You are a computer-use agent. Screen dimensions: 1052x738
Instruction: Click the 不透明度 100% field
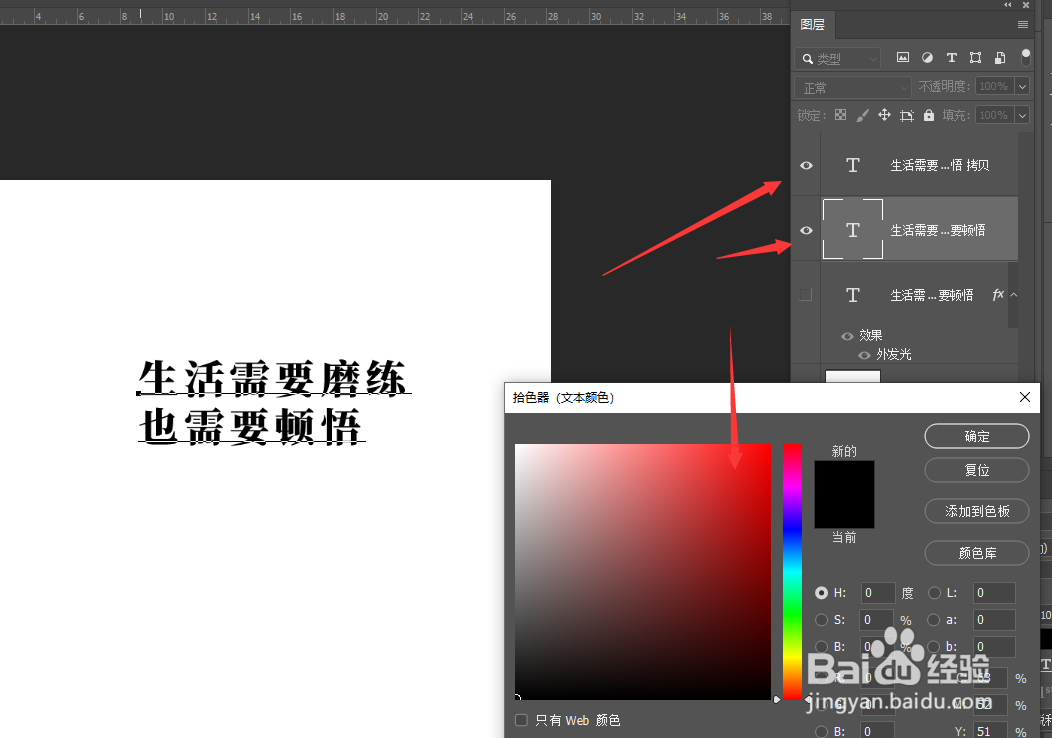click(x=995, y=87)
